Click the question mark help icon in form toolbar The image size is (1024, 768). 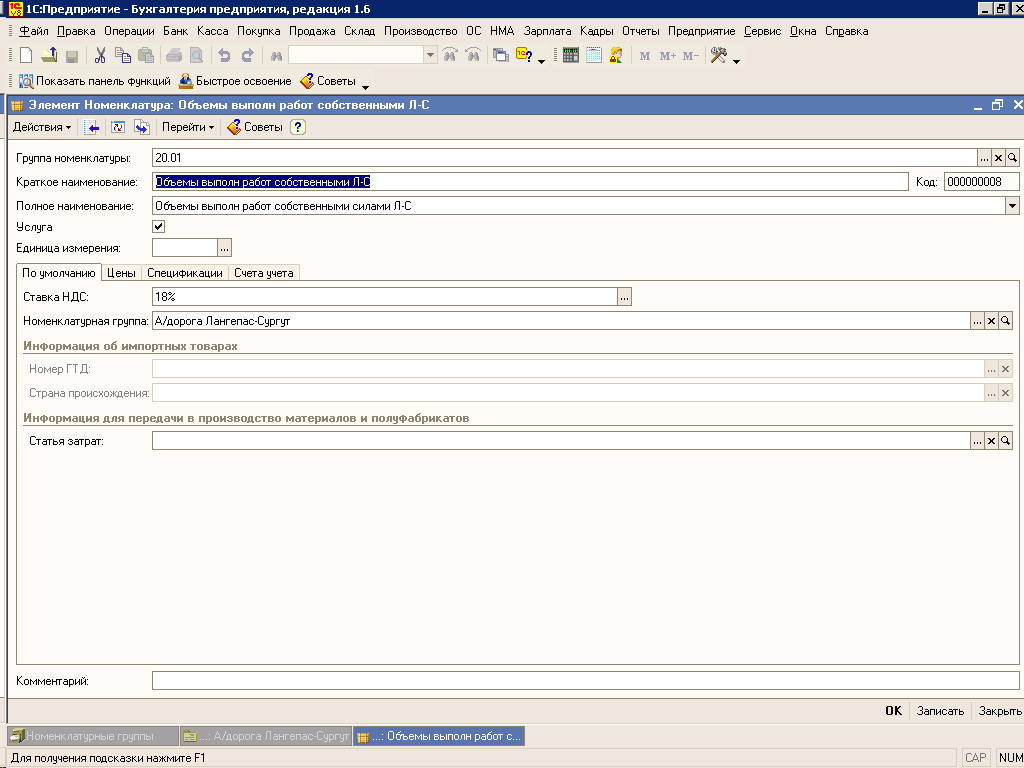click(x=297, y=127)
